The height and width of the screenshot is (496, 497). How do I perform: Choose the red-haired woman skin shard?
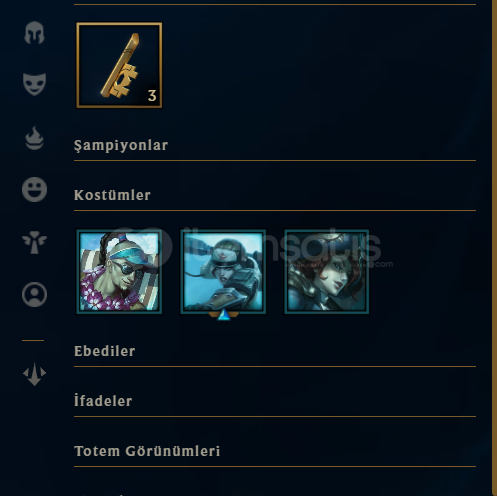point(327,271)
